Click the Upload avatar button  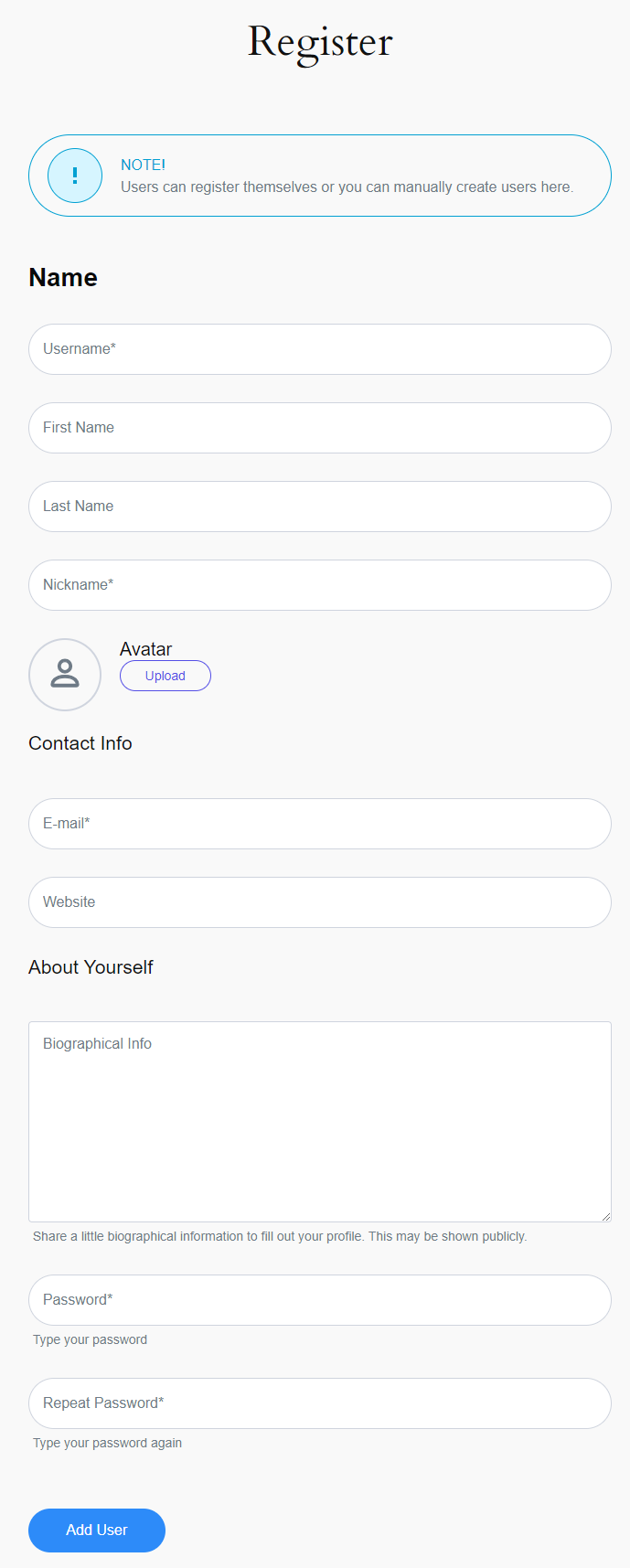click(166, 676)
